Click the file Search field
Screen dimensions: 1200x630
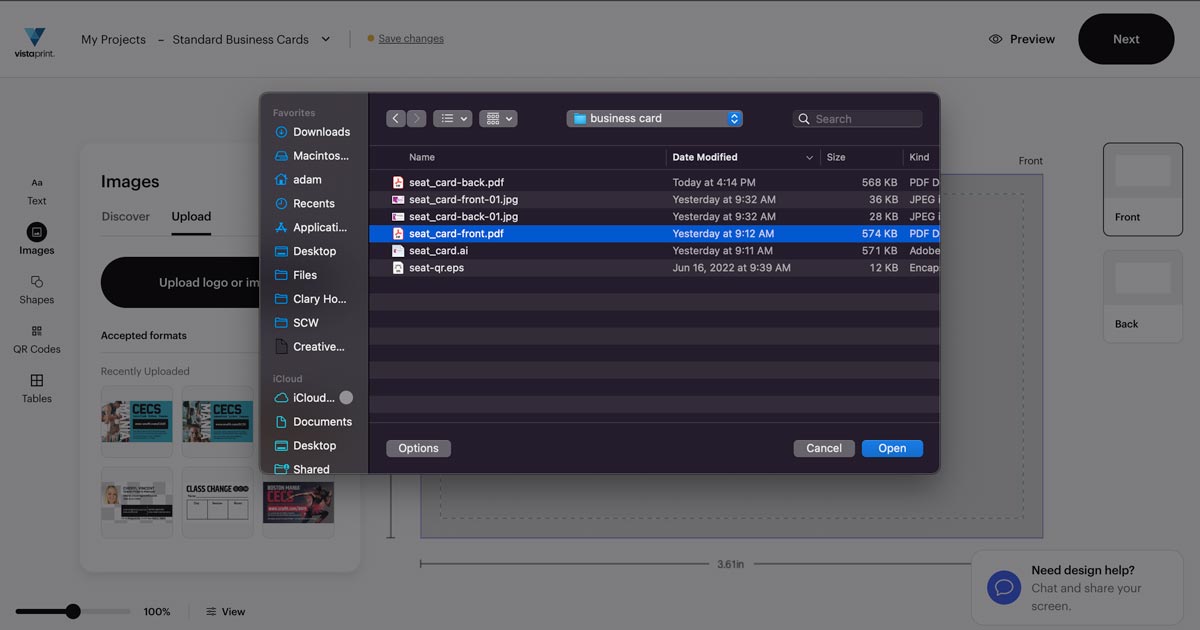click(866, 119)
